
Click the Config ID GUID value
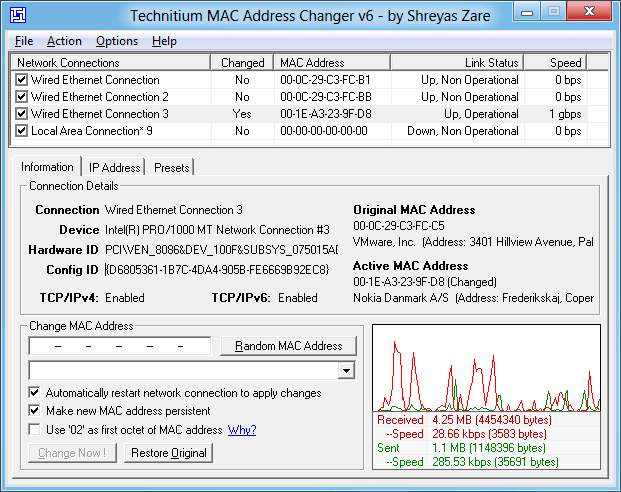(217, 270)
